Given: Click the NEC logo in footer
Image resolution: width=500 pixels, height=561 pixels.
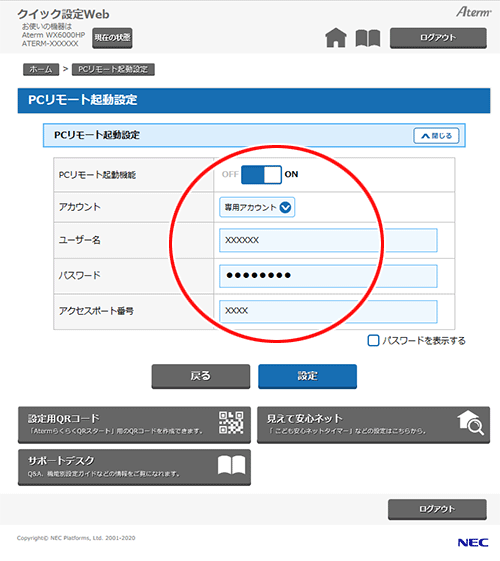Looking at the screenshot, I should [x=472, y=542].
